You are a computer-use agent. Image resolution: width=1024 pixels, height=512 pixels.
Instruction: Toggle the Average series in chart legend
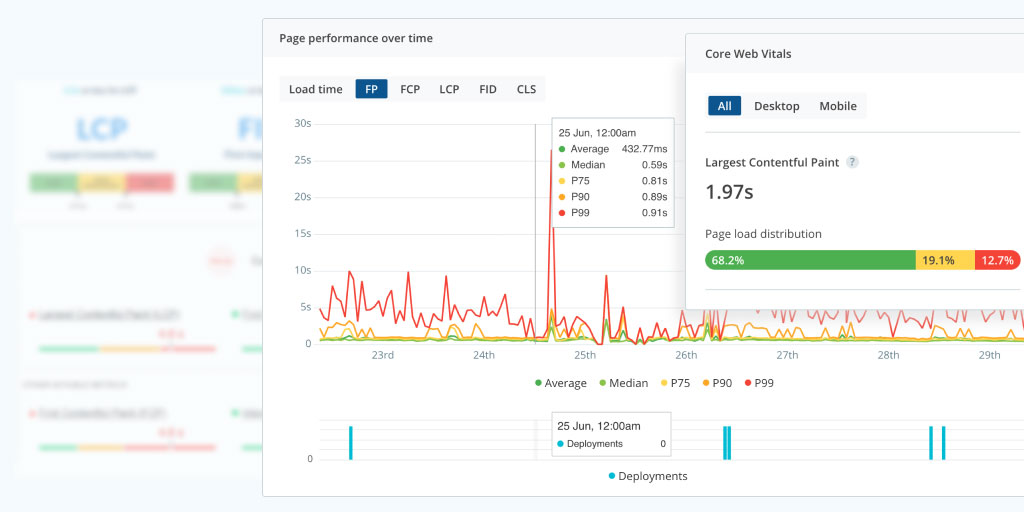click(x=561, y=383)
